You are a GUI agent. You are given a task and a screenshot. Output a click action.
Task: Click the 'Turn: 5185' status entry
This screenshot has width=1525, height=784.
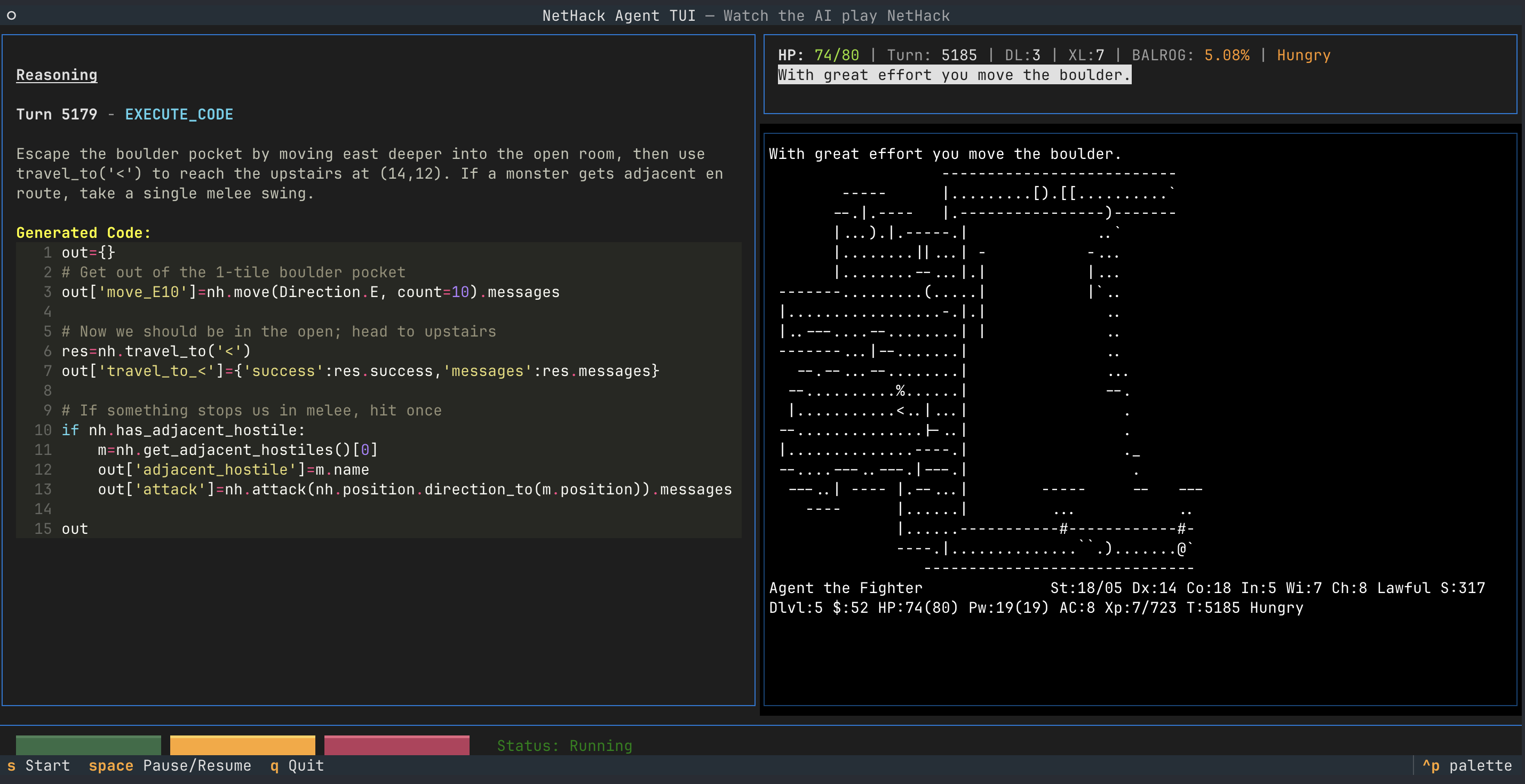(x=932, y=55)
